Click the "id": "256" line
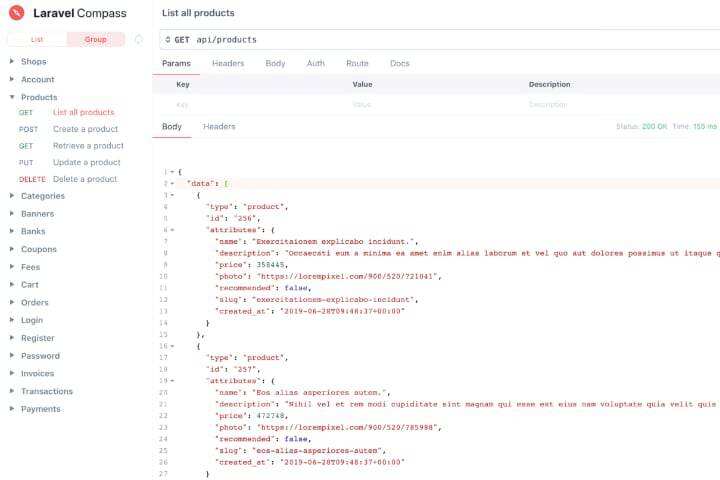Viewport: 720px width, 480px height. click(233, 218)
